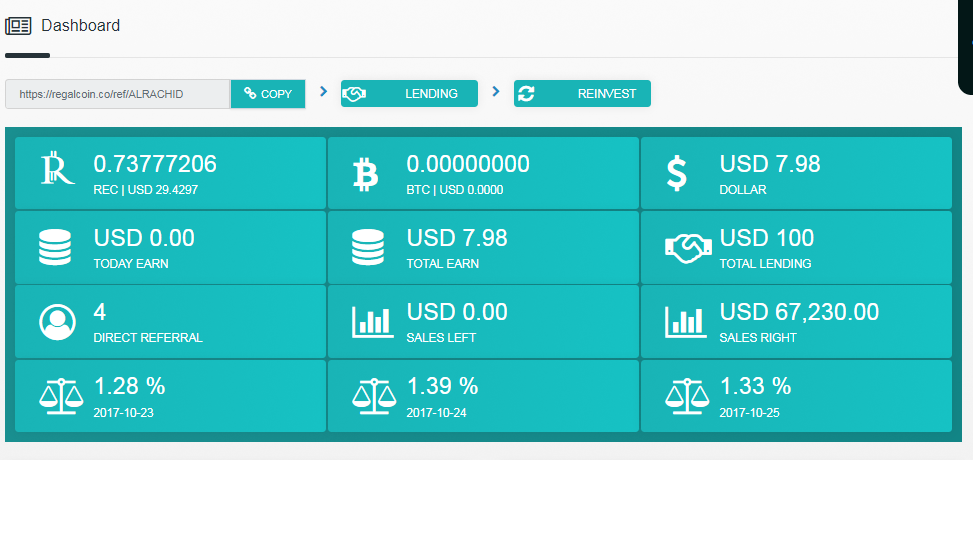Screen dimensions: 973x539
Task: Click the Total Lending handshake icon
Action: click(x=688, y=248)
